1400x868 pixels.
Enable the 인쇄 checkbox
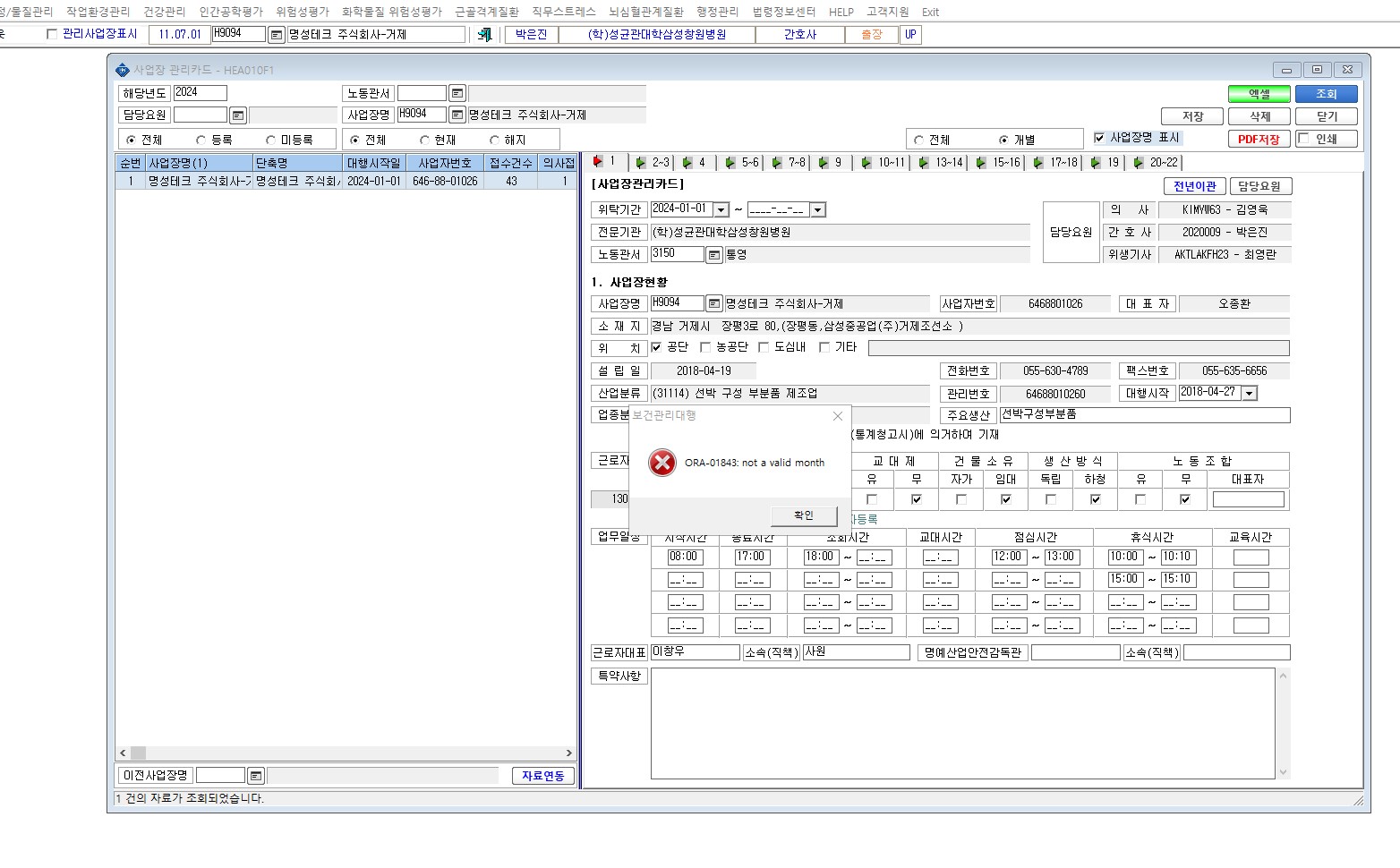(x=1303, y=139)
